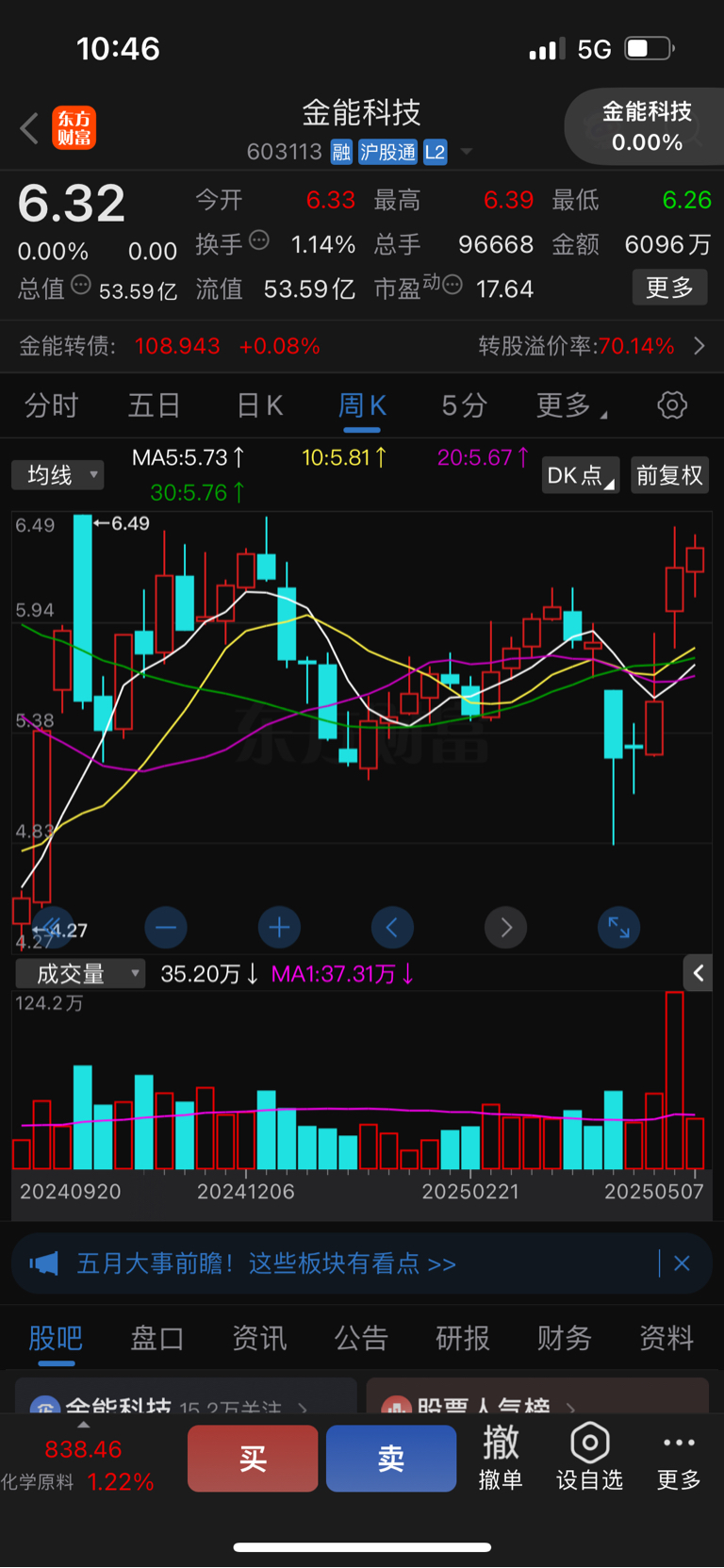Tap the battery status icon
The height and width of the screenshot is (1568, 724).
pyautogui.click(x=650, y=48)
